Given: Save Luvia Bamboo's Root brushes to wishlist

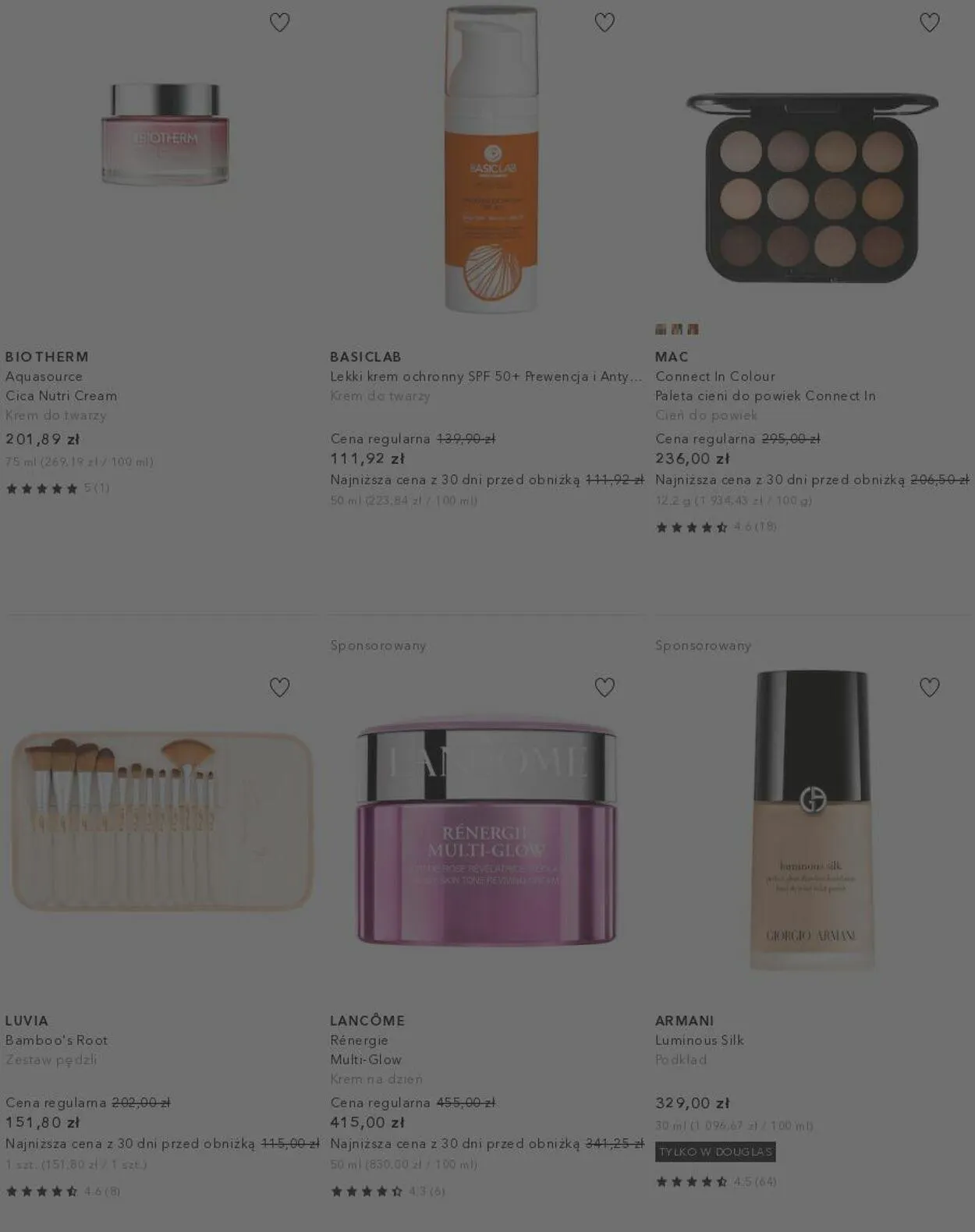Looking at the screenshot, I should tap(279, 687).
